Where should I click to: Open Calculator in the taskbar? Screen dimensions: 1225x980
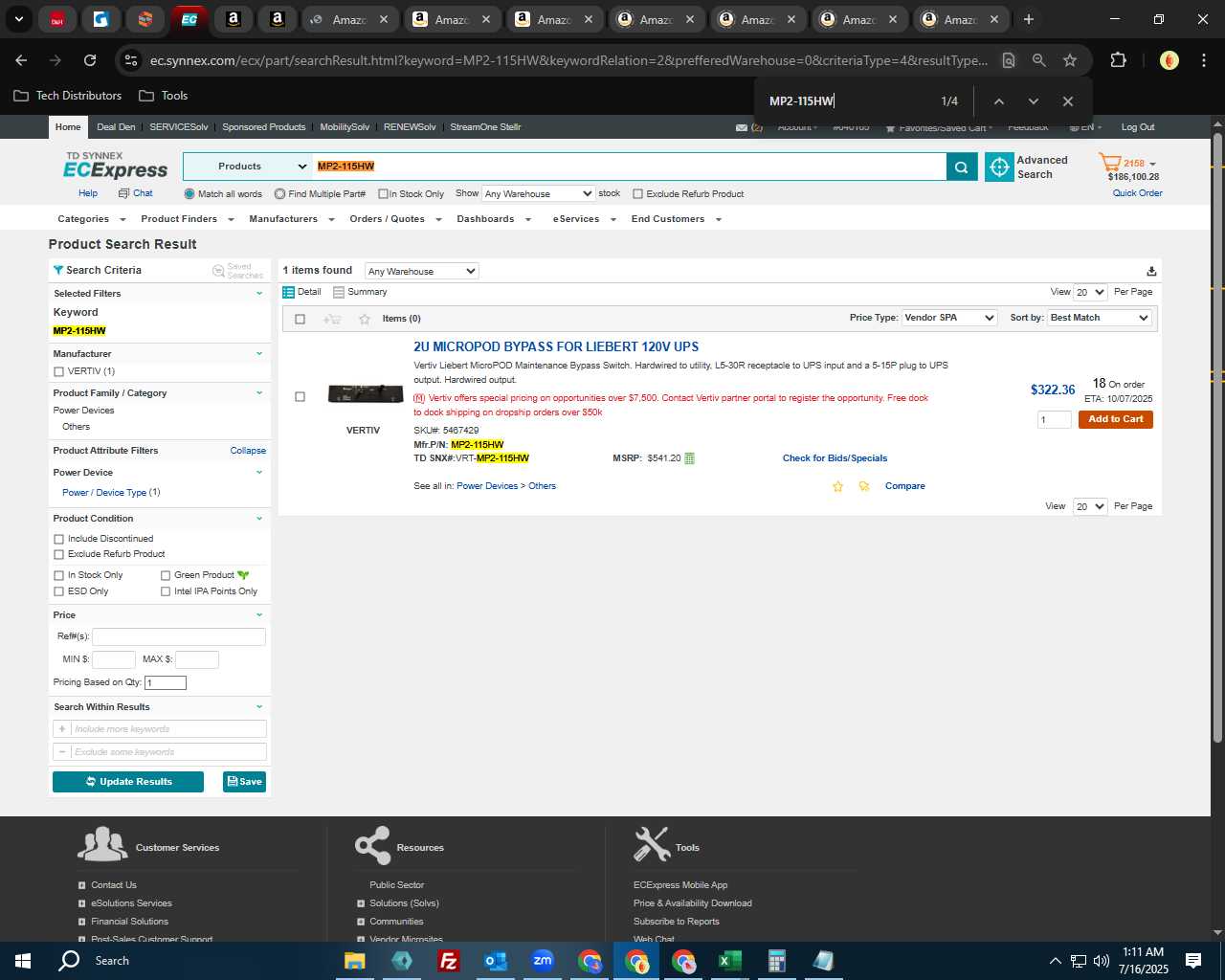(x=776, y=961)
